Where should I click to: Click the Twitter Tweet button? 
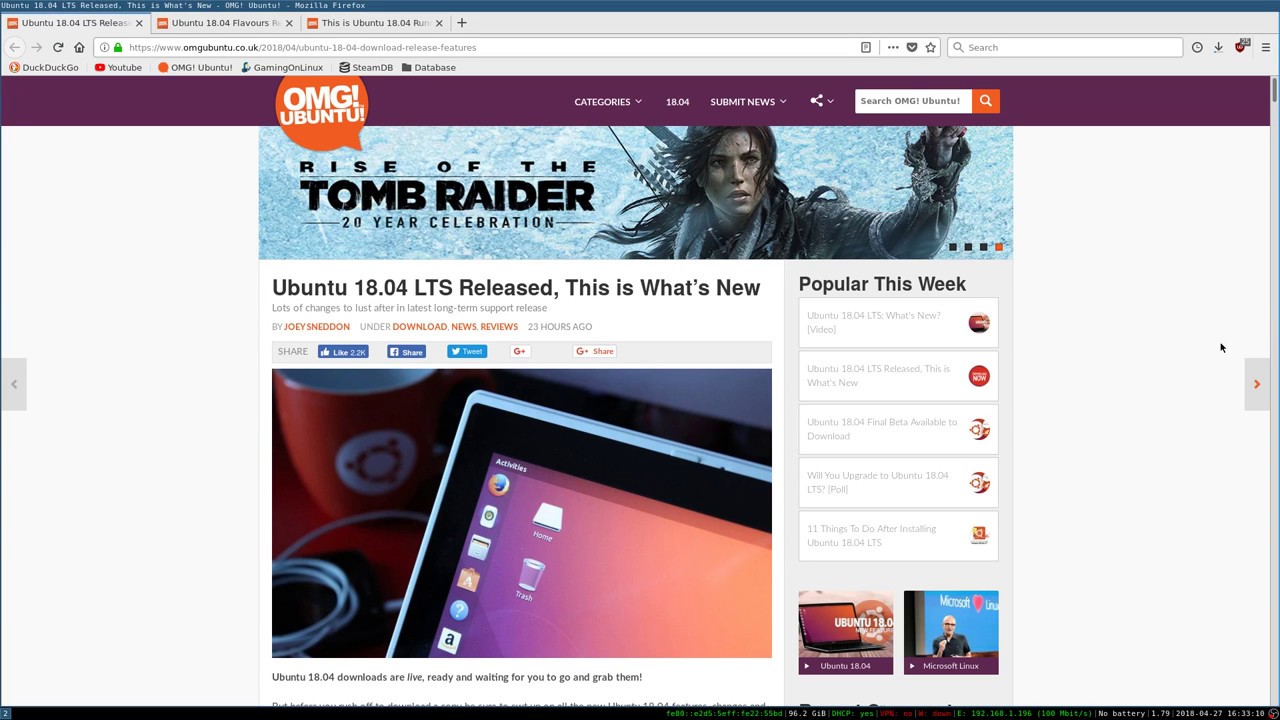[467, 351]
